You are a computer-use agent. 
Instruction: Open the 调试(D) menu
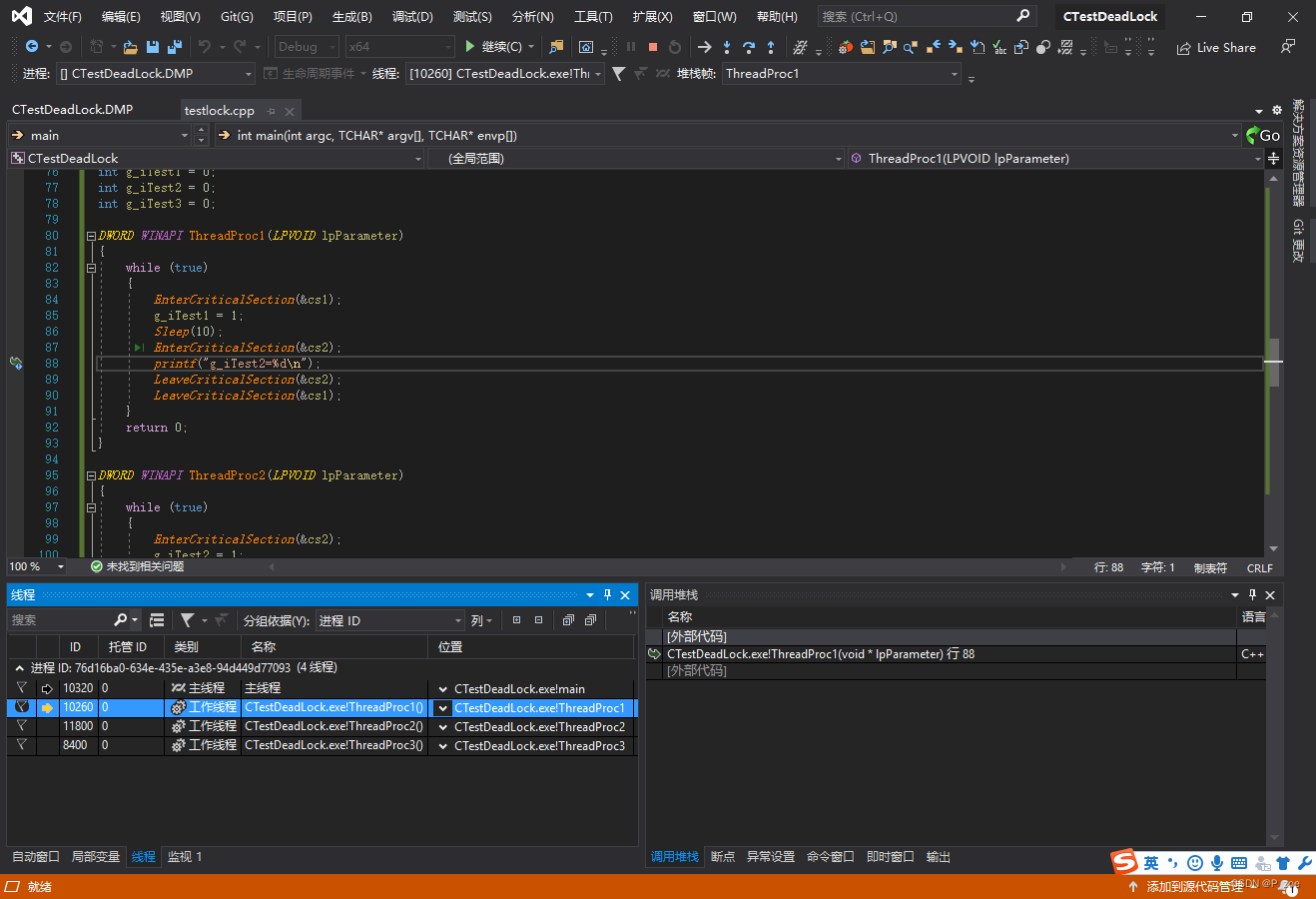click(x=412, y=17)
